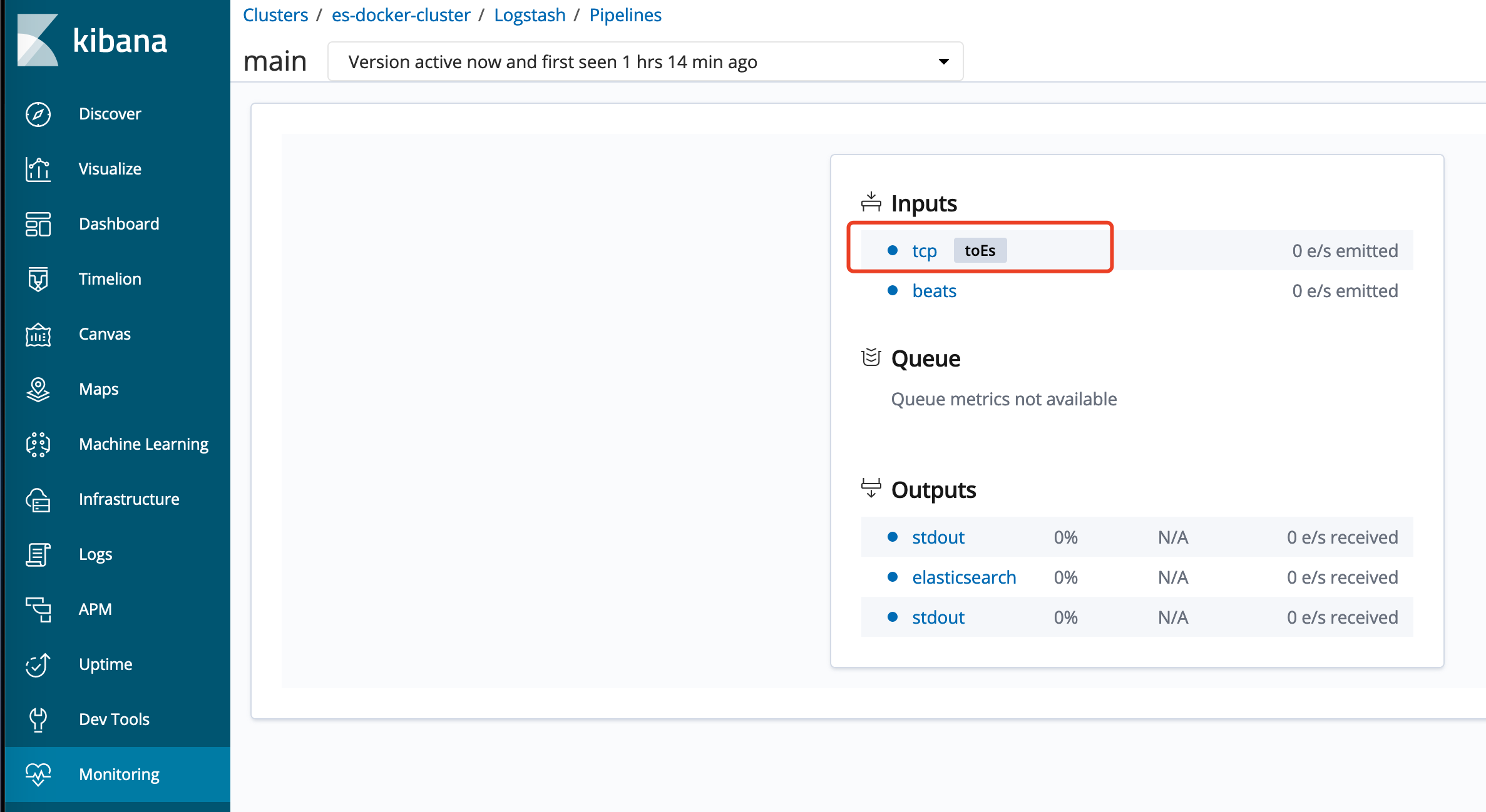Select the Visualize menu label
The height and width of the screenshot is (812, 1486).
coord(110,169)
